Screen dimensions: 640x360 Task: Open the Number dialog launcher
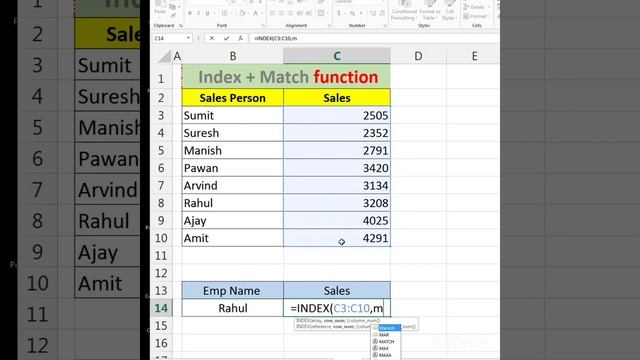pos(385,26)
